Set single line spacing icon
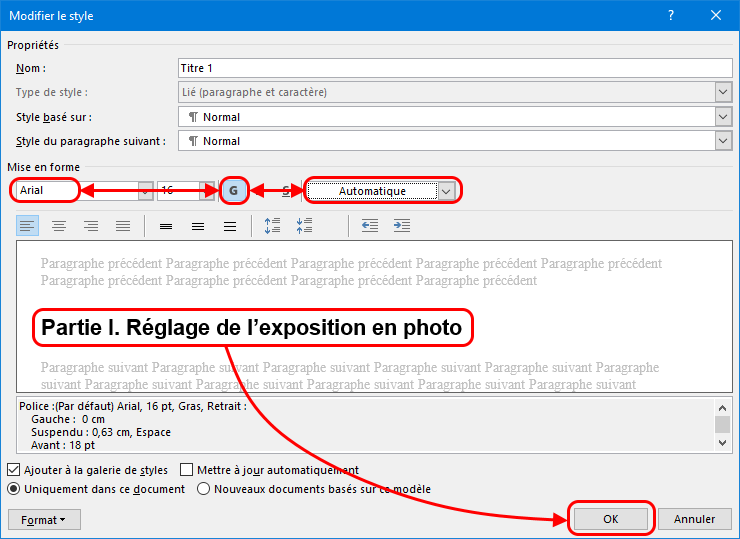The width and height of the screenshot is (740, 539). pyautogui.click(x=166, y=226)
